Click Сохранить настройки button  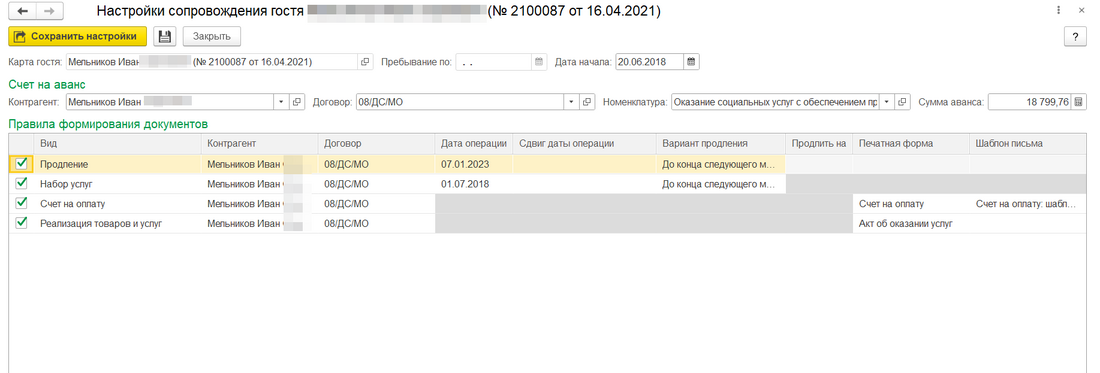point(77,36)
